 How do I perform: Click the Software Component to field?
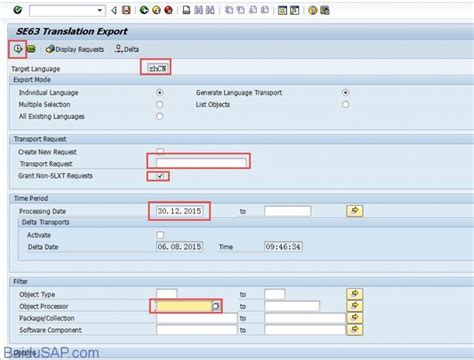pyautogui.click(x=305, y=330)
